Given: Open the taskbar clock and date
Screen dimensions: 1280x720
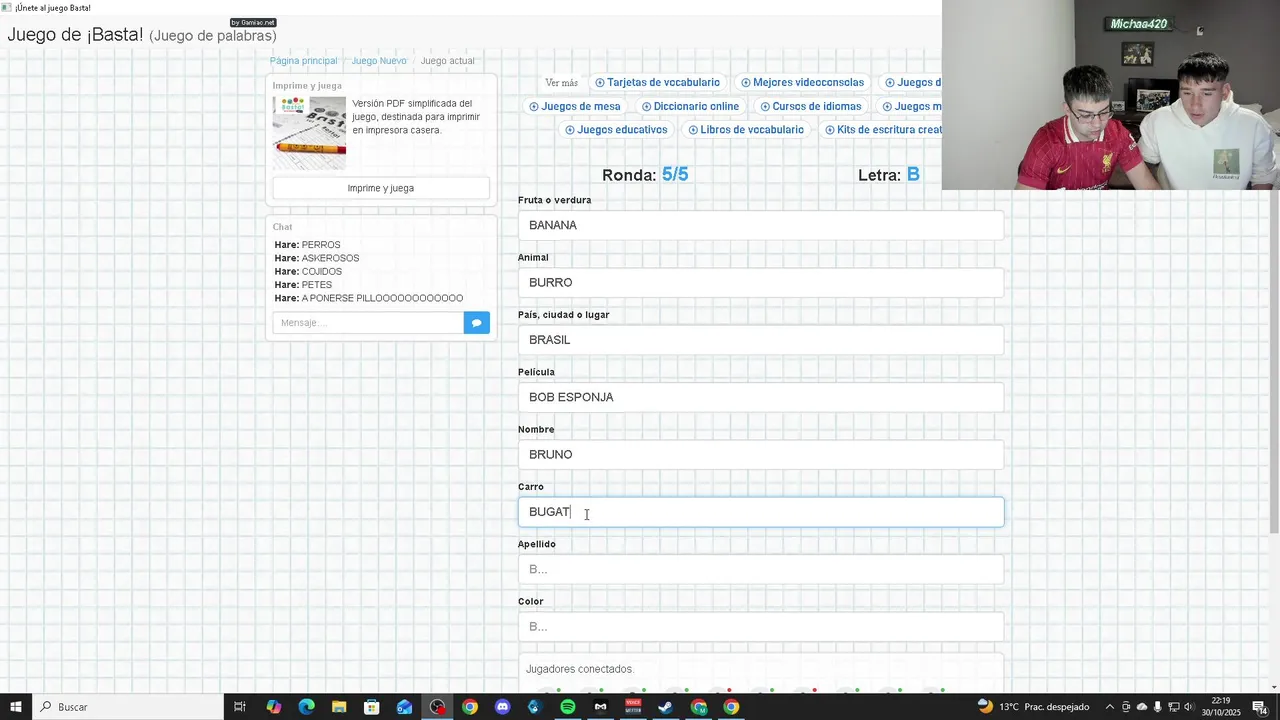Looking at the screenshot, I should click(x=1221, y=707).
